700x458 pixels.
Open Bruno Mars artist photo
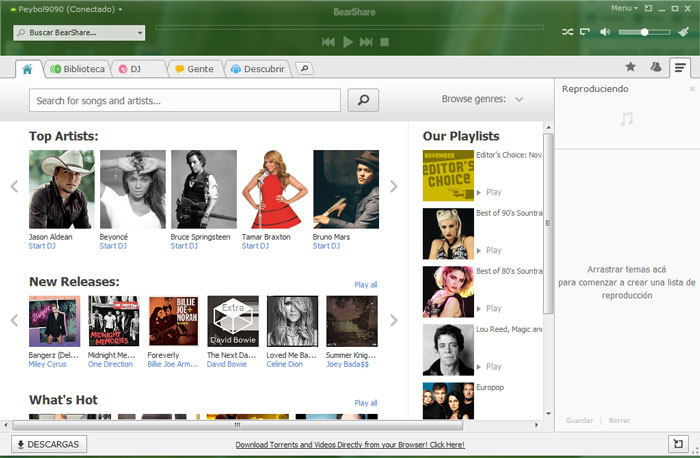coord(346,189)
